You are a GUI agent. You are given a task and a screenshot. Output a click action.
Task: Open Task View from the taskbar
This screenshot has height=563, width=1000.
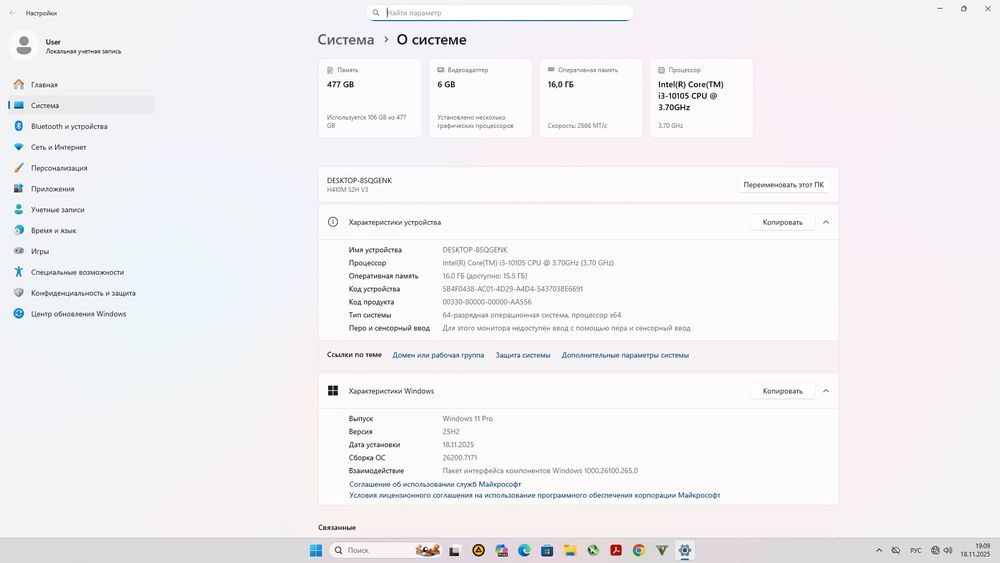click(x=454, y=550)
